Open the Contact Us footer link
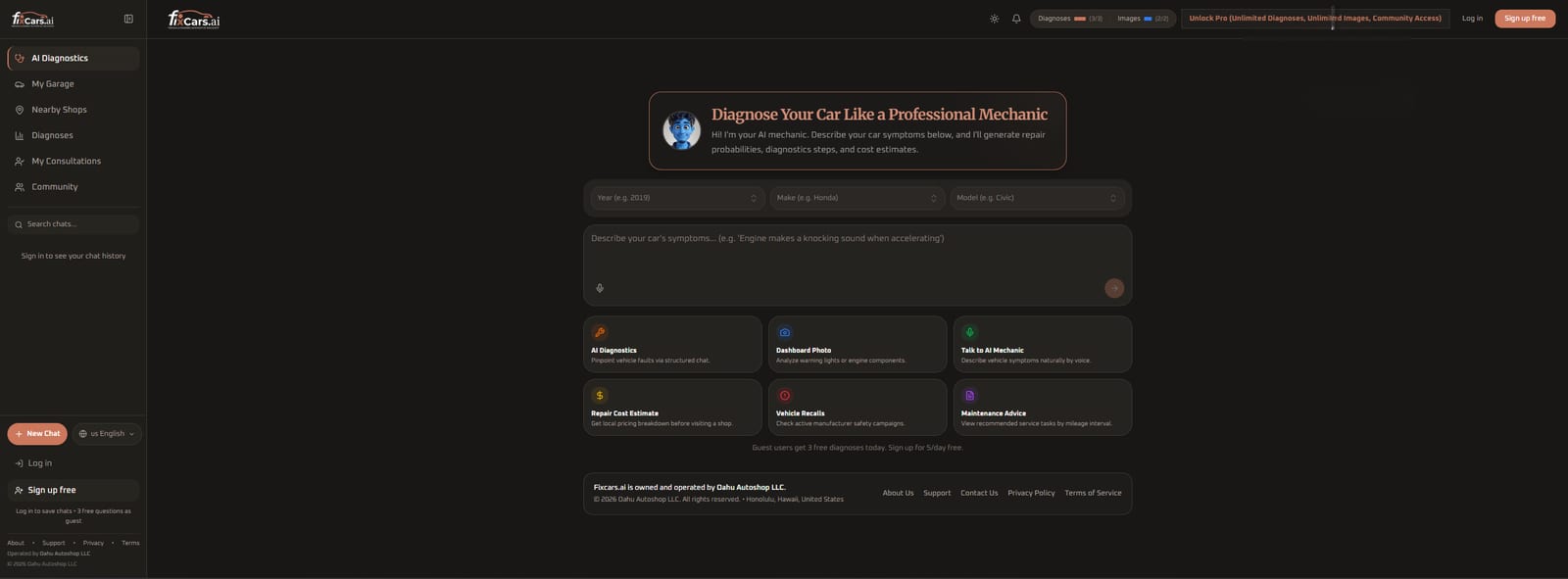This screenshot has height=579, width=1568. click(x=979, y=493)
